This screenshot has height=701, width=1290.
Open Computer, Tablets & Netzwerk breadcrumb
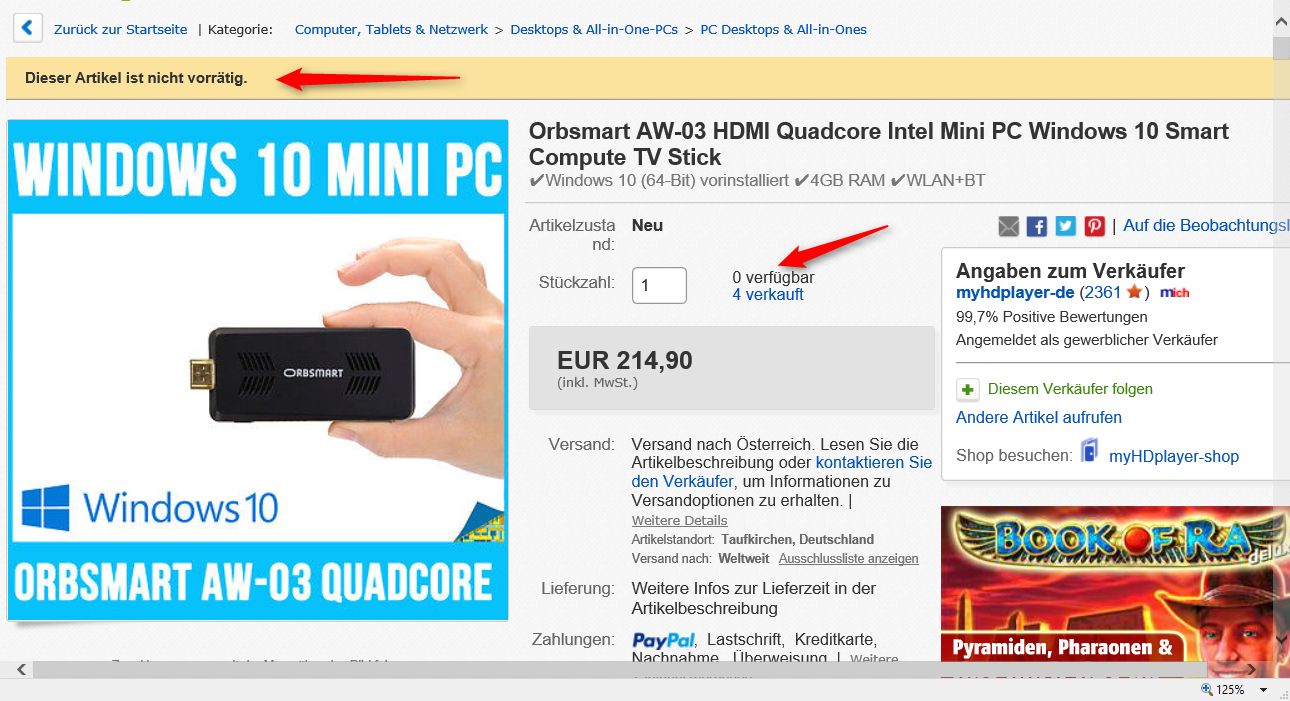391,29
